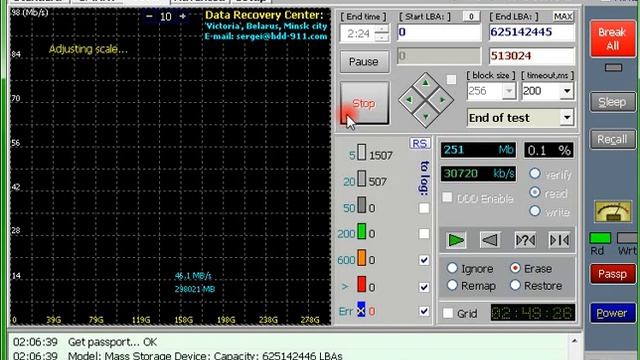Click the green 200 ms block swatch
The width and height of the screenshot is (640, 360).
[362, 231]
